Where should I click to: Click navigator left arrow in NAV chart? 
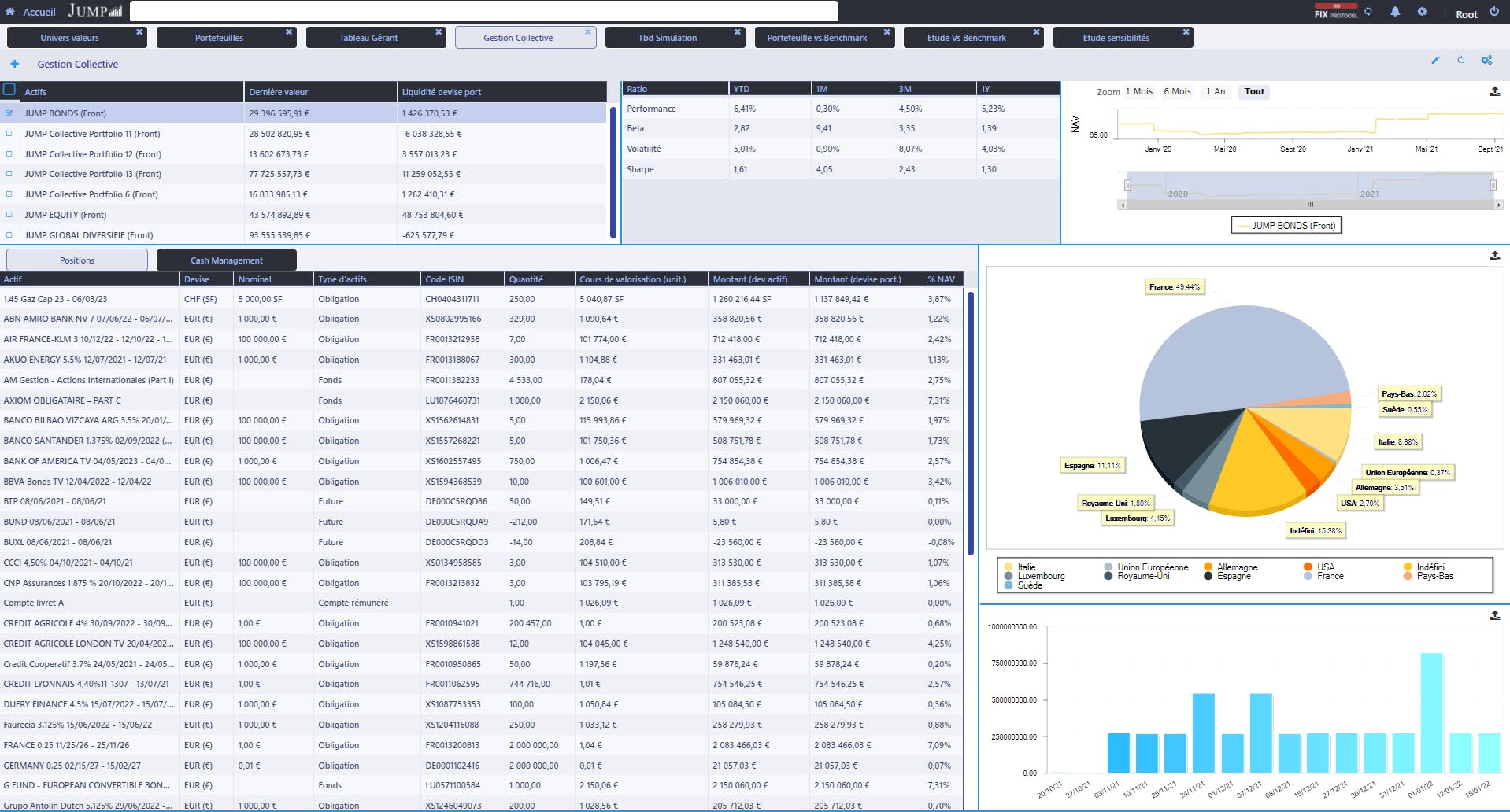pos(1122,205)
